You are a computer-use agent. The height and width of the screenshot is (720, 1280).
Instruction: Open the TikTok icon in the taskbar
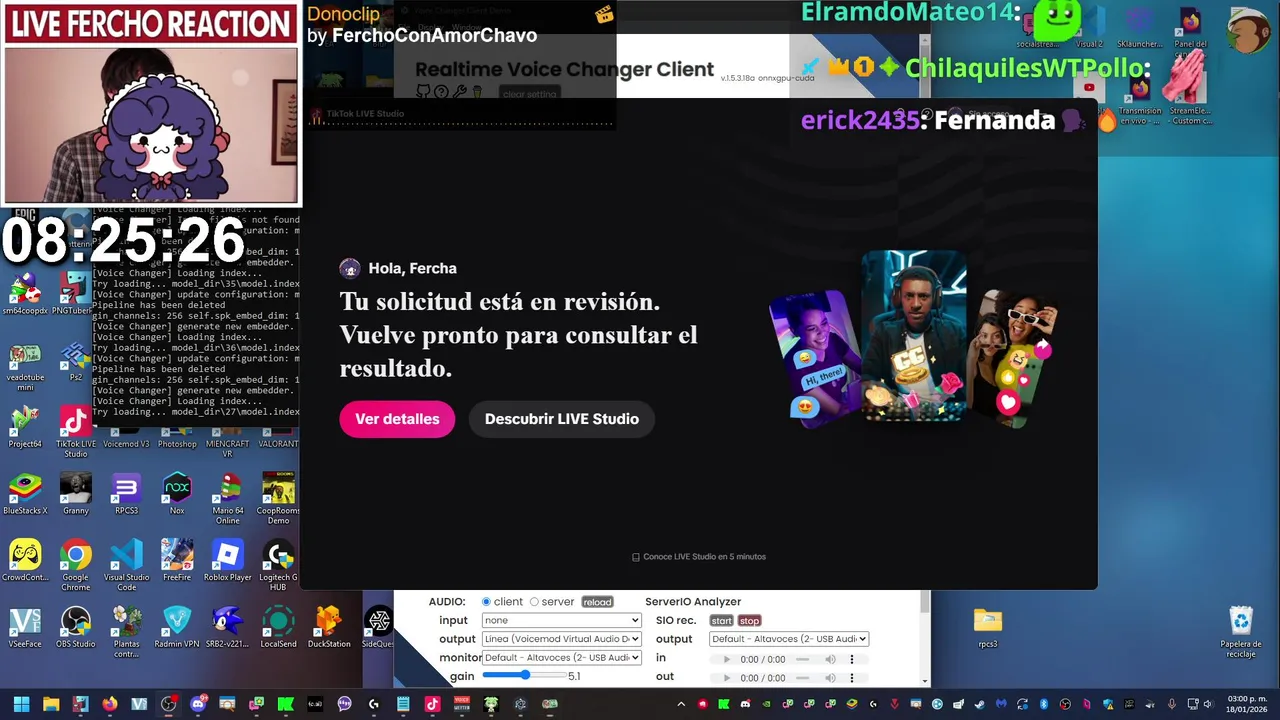pyautogui.click(x=432, y=704)
